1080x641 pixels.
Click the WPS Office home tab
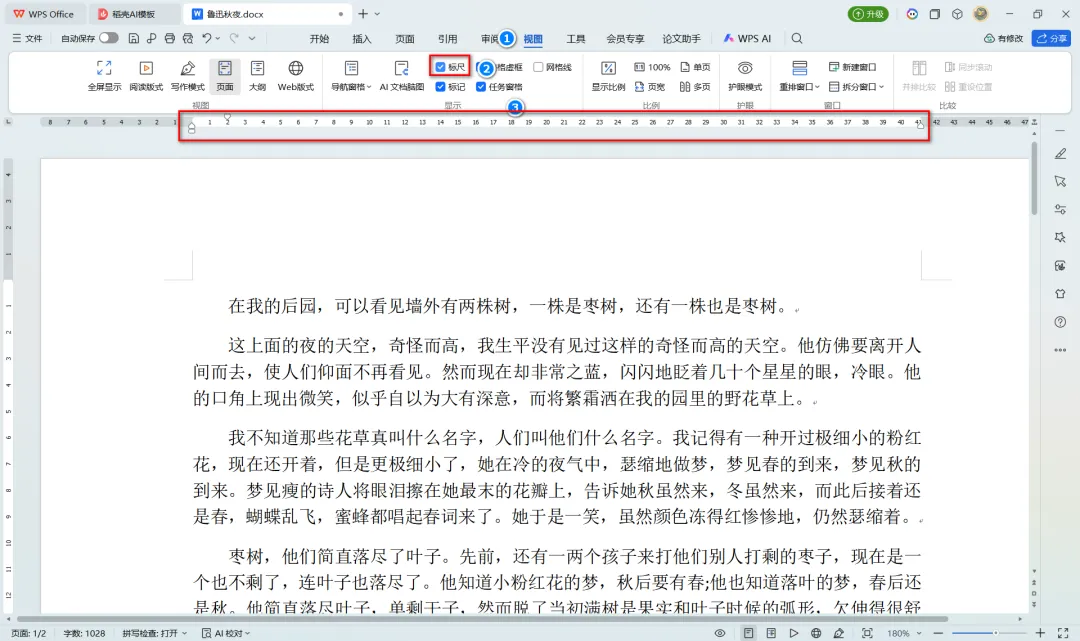coord(43,14)
